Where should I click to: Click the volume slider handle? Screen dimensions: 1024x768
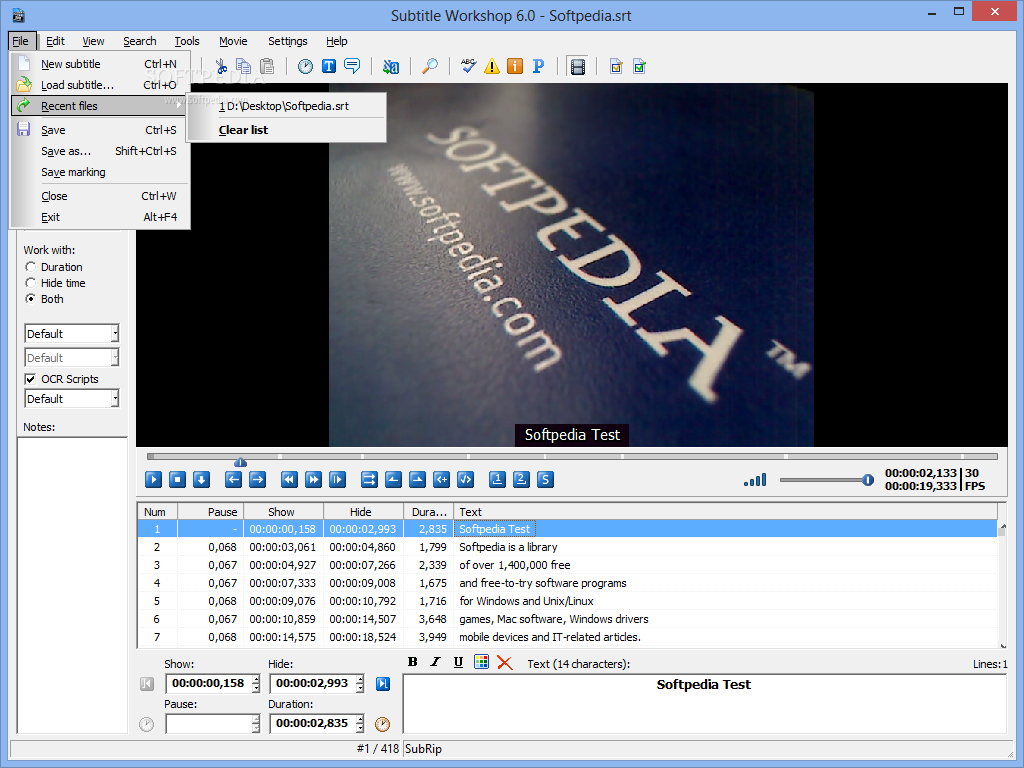[x=867, y=480]
